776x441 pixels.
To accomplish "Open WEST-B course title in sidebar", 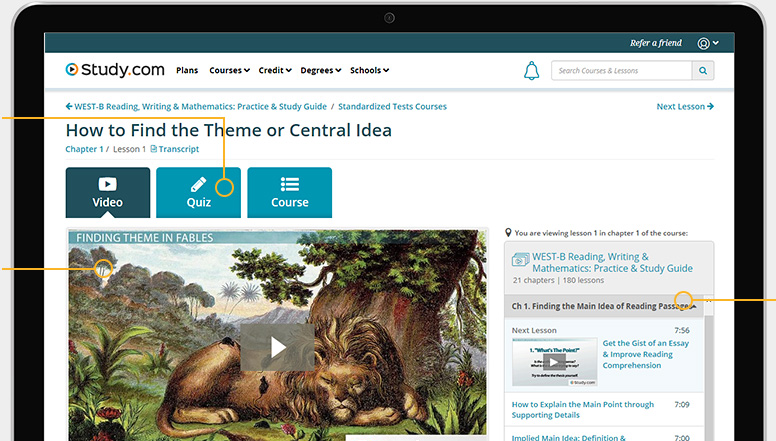I will 612,262.
